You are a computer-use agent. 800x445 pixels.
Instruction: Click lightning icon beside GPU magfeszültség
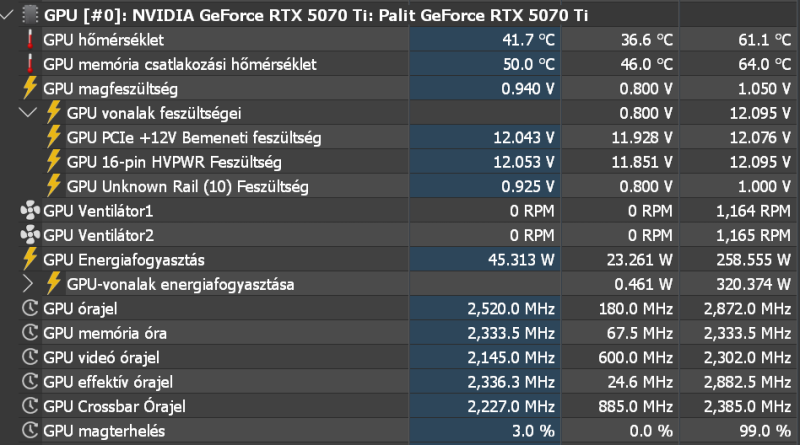point(30,88)
